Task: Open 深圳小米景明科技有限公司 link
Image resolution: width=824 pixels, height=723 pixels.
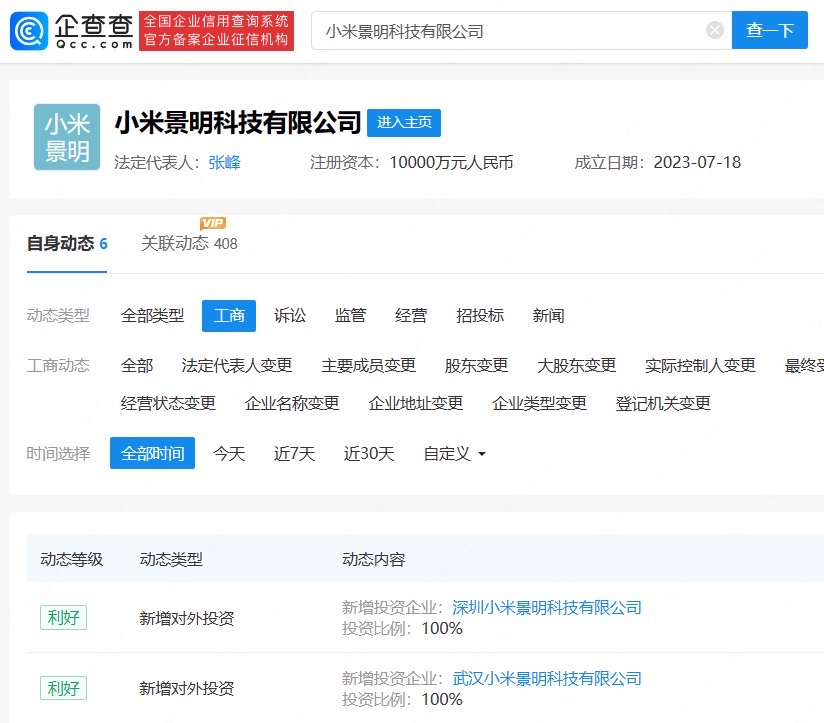Action: tap(547, 607)
